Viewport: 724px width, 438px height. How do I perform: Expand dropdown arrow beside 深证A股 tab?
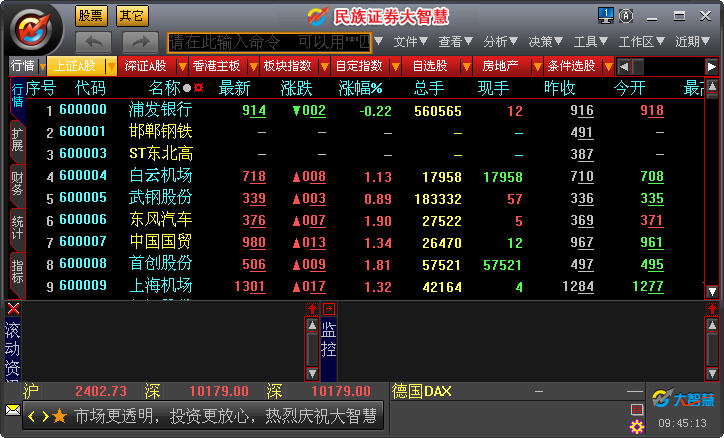click(x=182, y=66)
